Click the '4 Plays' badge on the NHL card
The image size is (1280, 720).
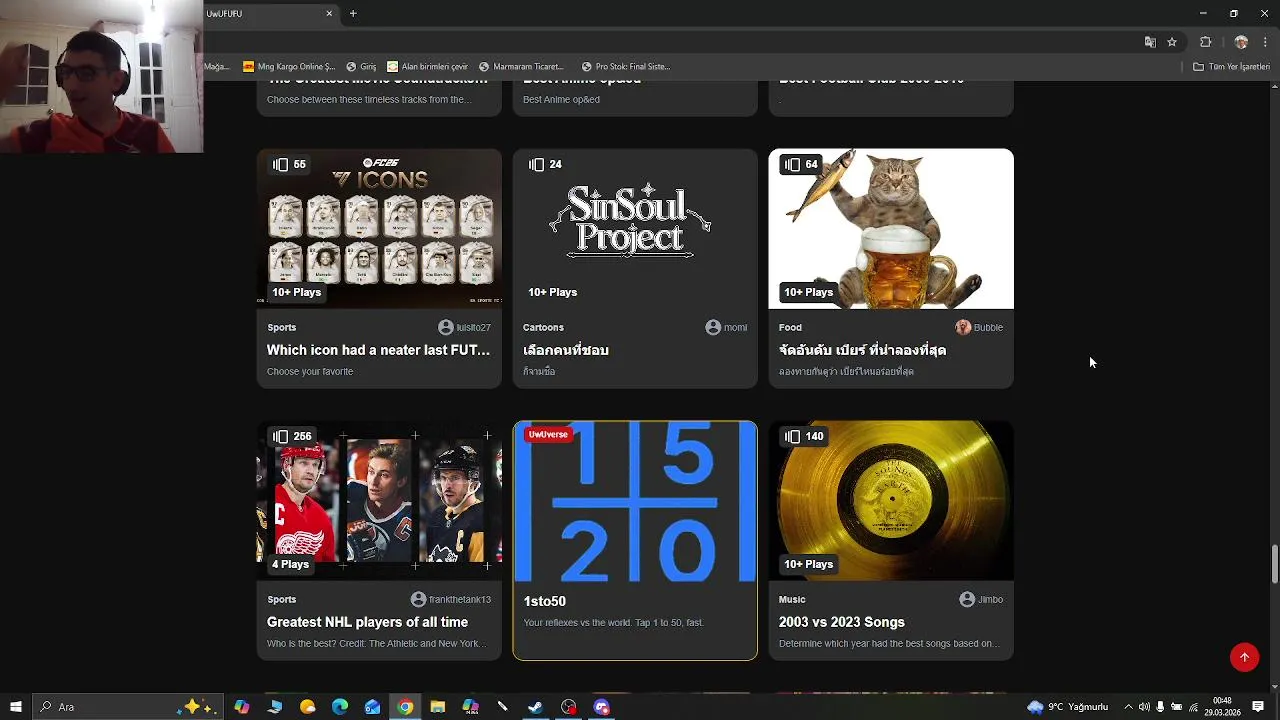(290, 564)
